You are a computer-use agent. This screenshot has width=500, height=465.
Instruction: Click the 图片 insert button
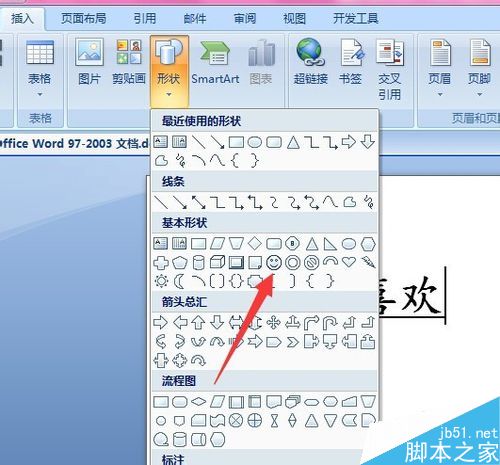point(89,62)
